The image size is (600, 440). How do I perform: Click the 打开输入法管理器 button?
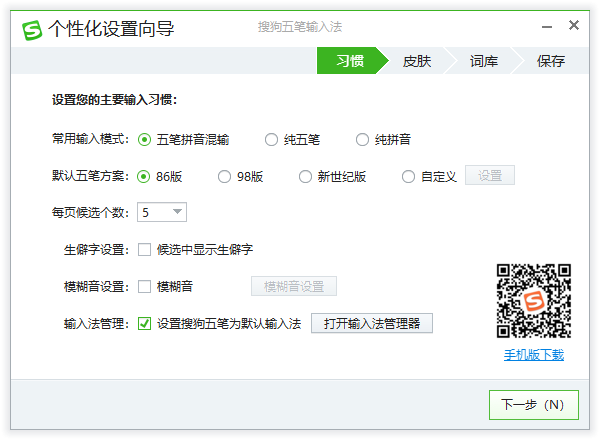coord(372,324)
